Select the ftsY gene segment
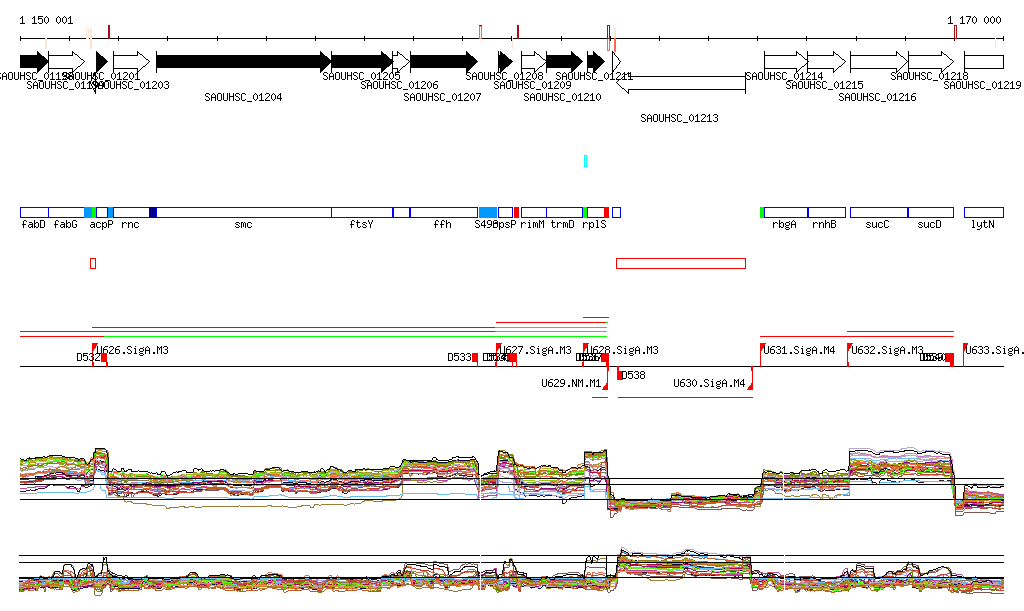 (x=361, y=213)
